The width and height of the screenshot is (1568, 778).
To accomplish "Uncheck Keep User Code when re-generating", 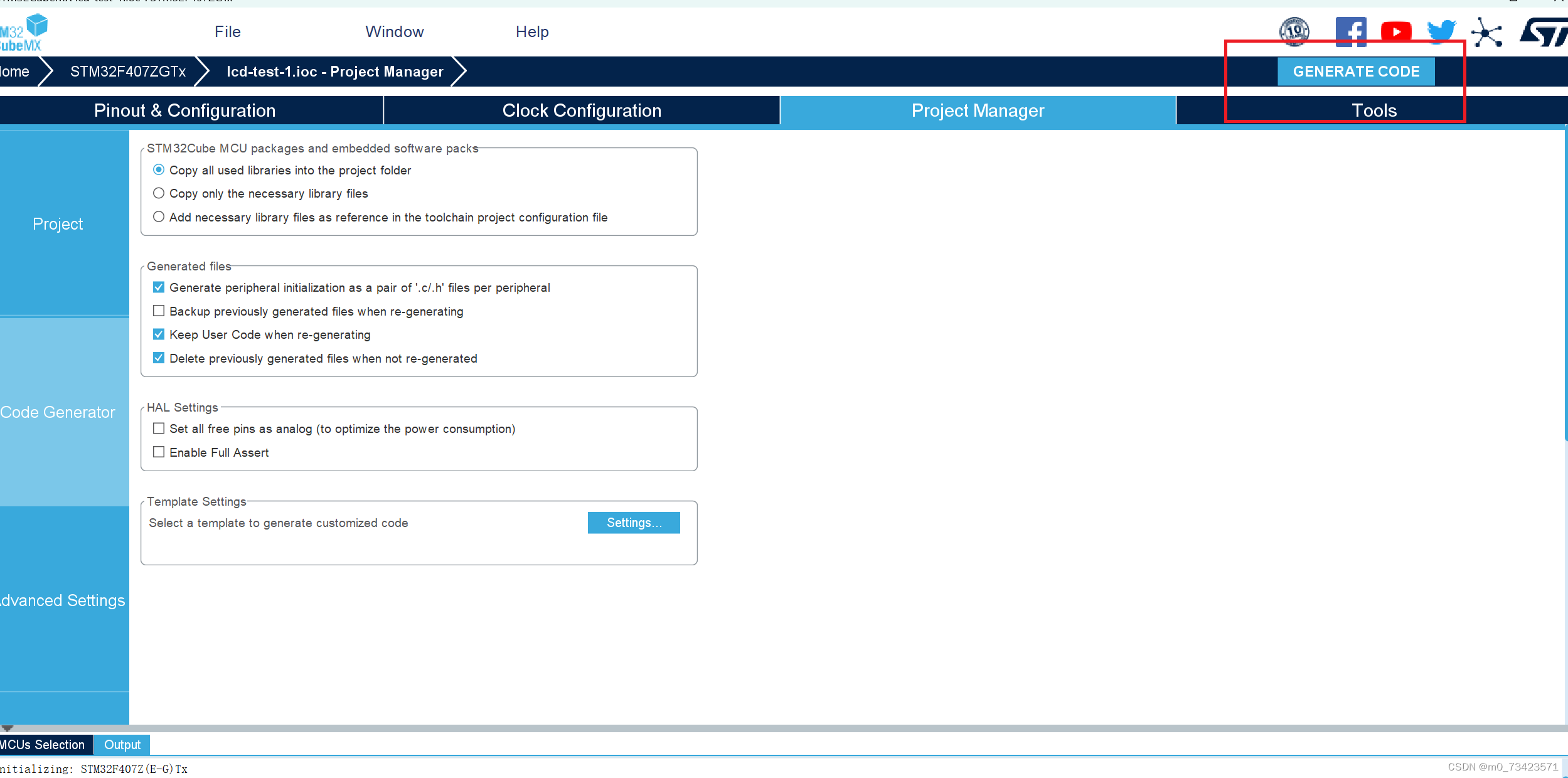I will point(159,334).
